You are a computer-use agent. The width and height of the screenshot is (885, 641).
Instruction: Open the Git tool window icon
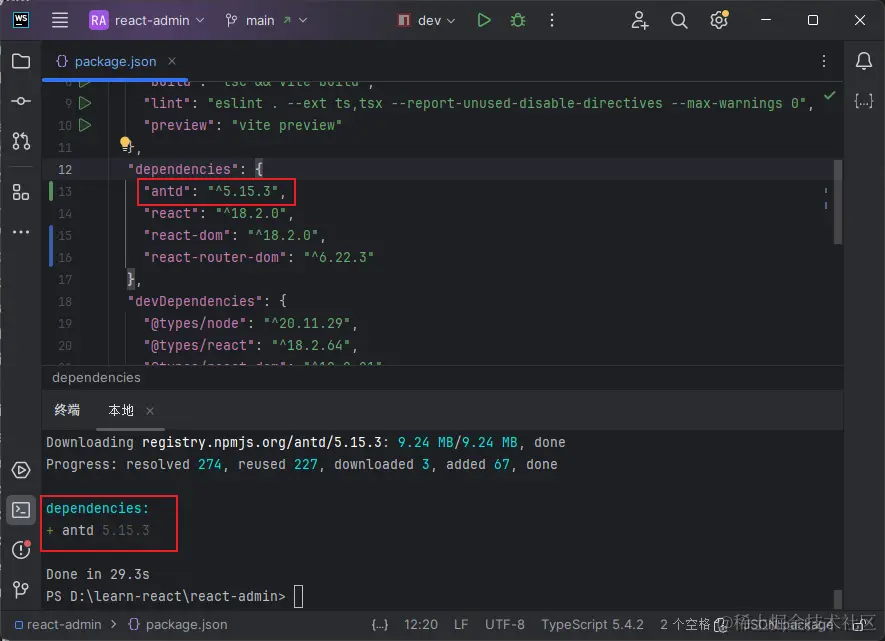pos(21,590)
